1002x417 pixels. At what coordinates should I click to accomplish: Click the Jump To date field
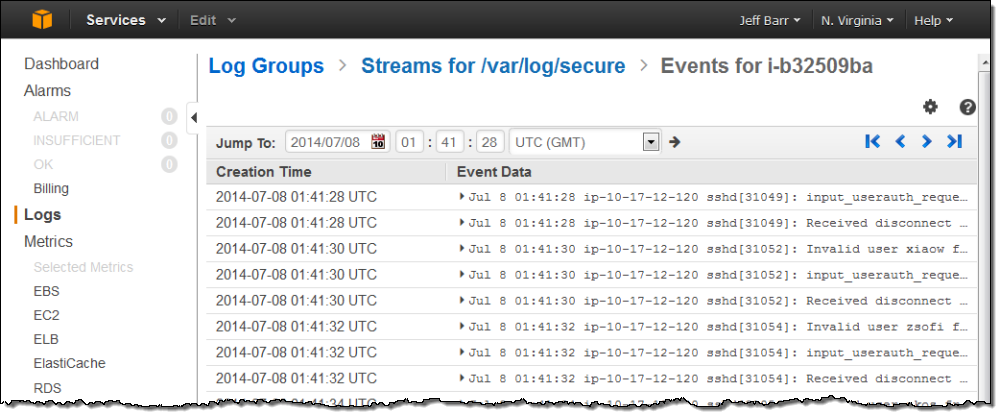click(328, 142)
